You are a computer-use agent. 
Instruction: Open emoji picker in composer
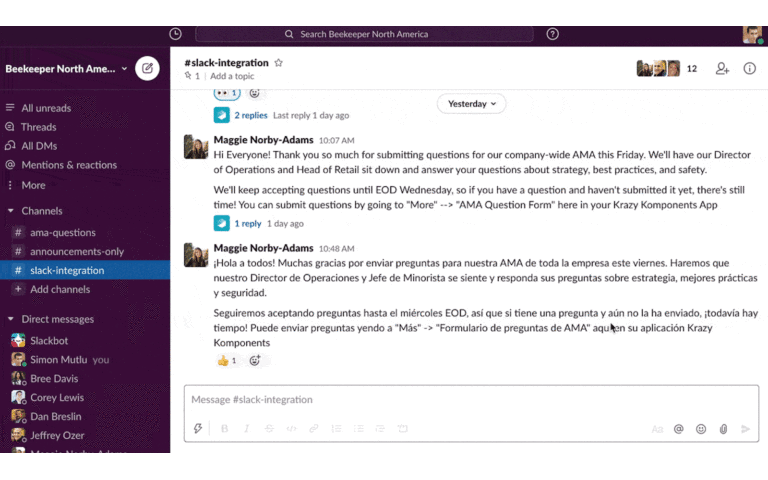(701, 429)
